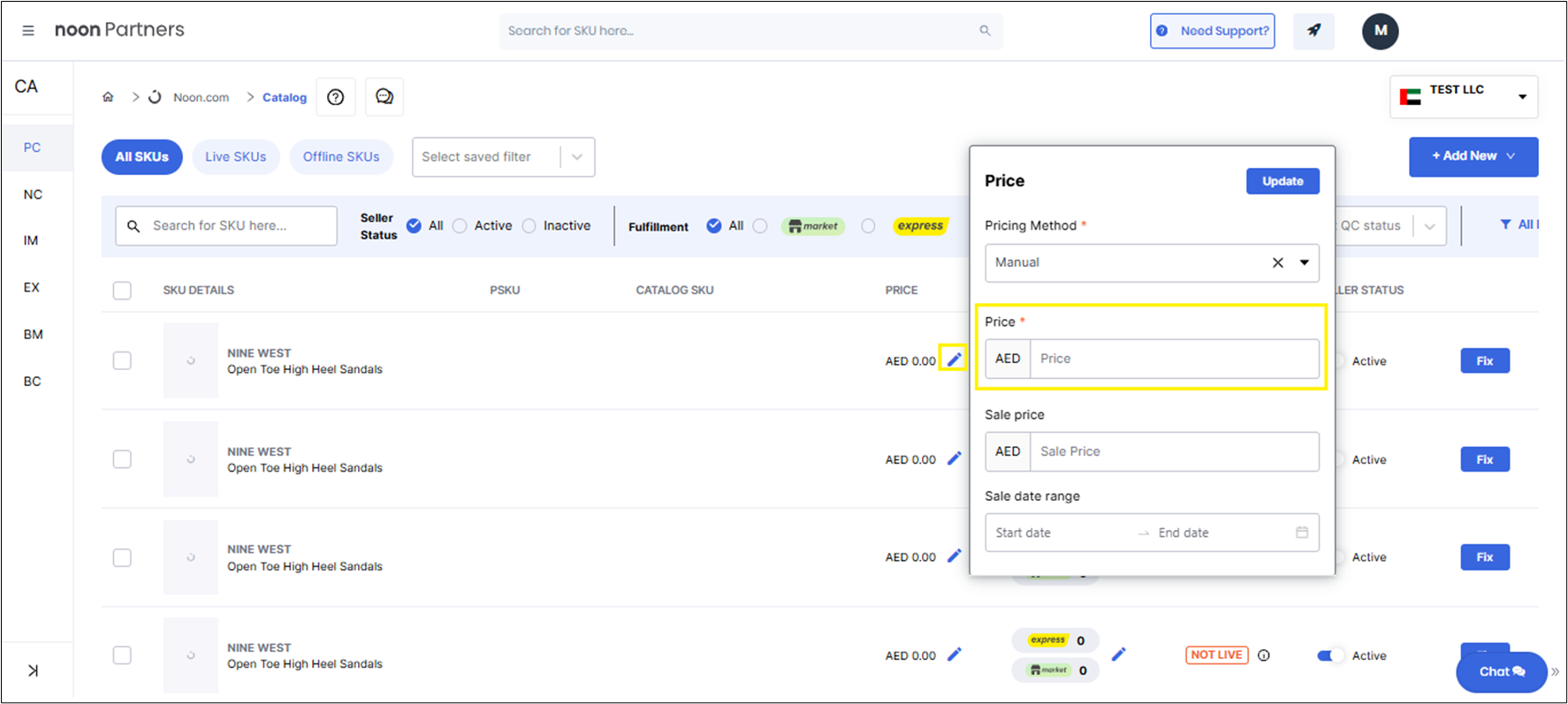The image size is (1568, 704).
Task: Clear the Manual pricing method with the X
Action: point(1278,262)
